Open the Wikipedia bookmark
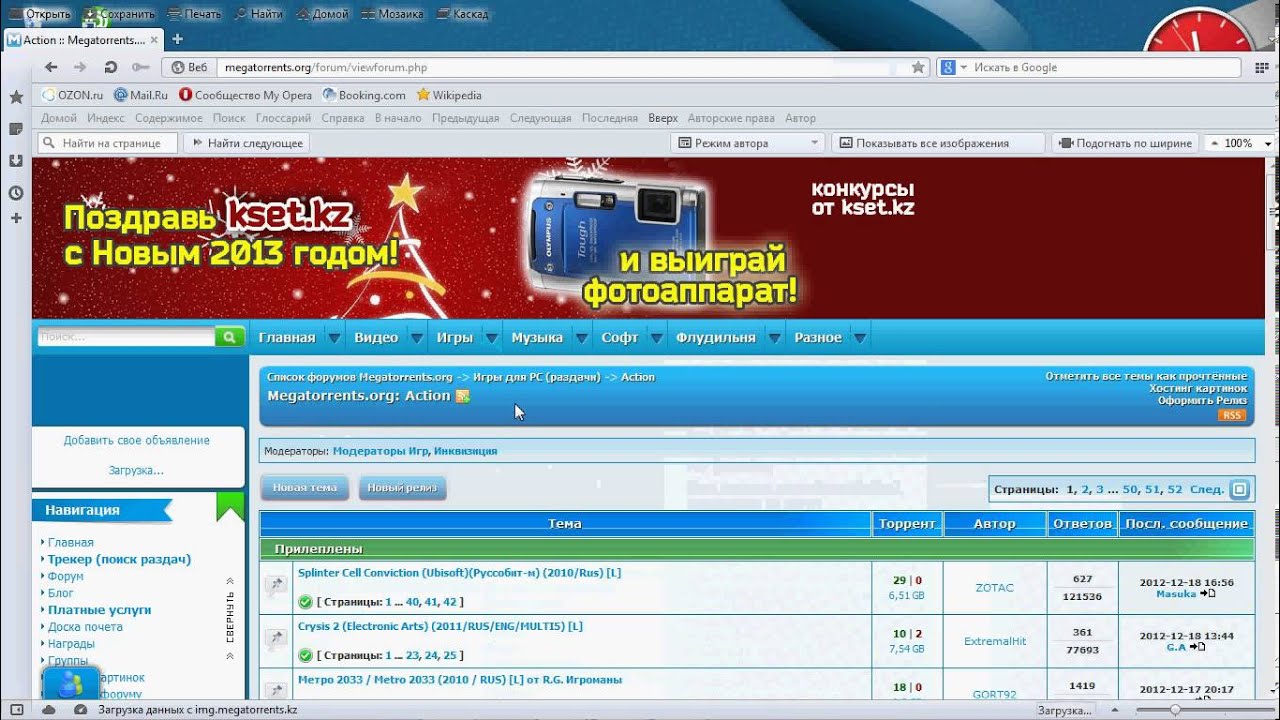Viewport: 1280px width, 720px height. click(x=449, y=95)
